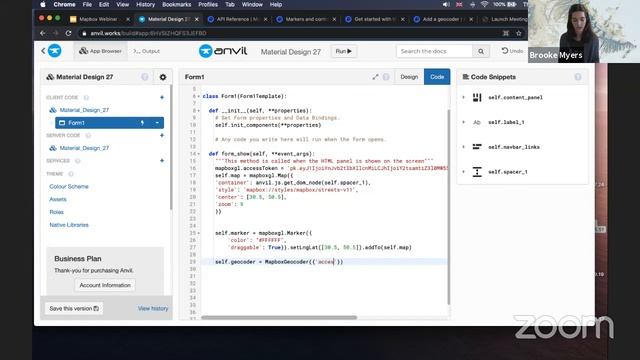Click info icon beside Material Design 27 heading
This screenshot has width=640, height=360.
[x=144, y=77]
